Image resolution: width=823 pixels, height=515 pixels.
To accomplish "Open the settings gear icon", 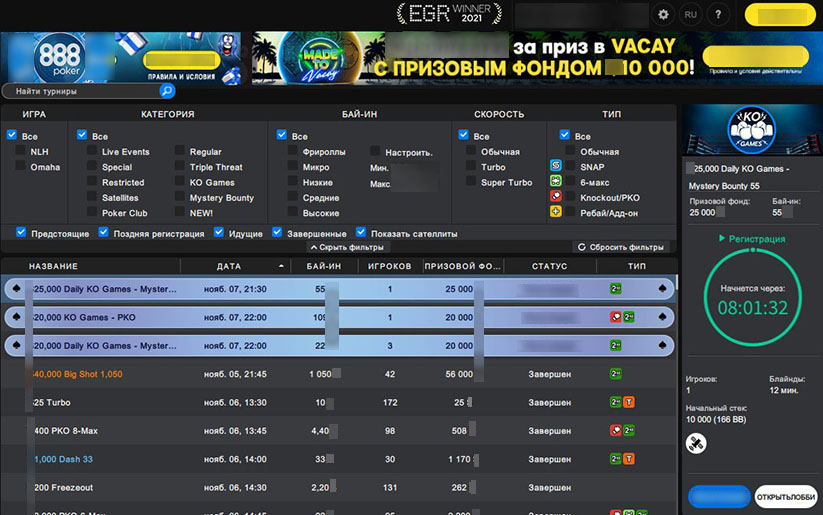I will coord(663,15).
